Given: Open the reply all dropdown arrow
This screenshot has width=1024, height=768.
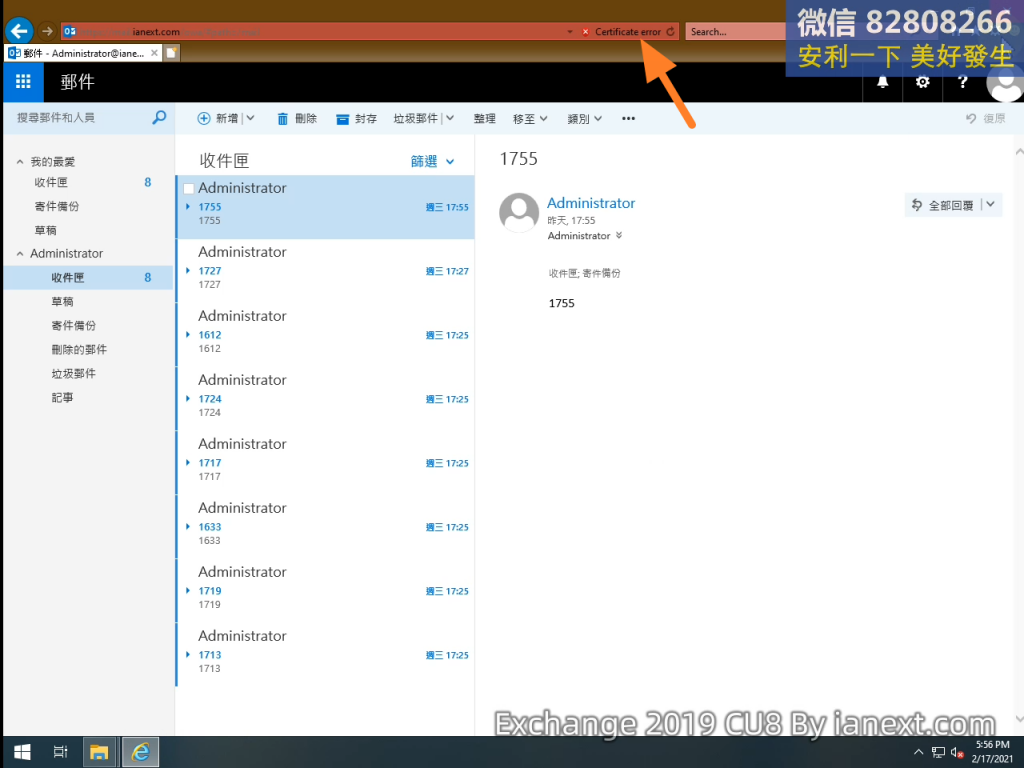Looking at the screenshot, I should [x=990, y=204].
